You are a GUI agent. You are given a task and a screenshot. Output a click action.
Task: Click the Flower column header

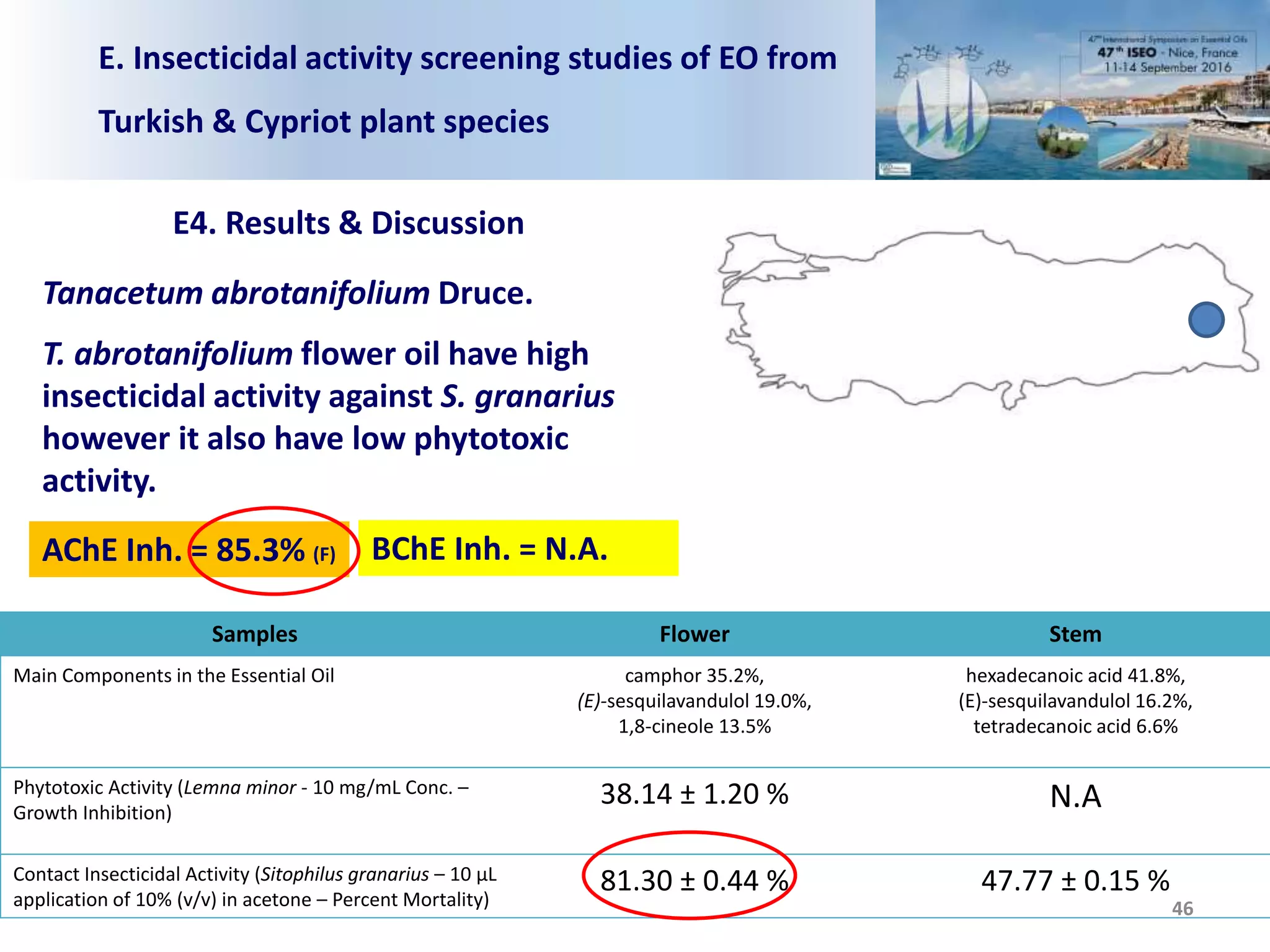(694, 634)
